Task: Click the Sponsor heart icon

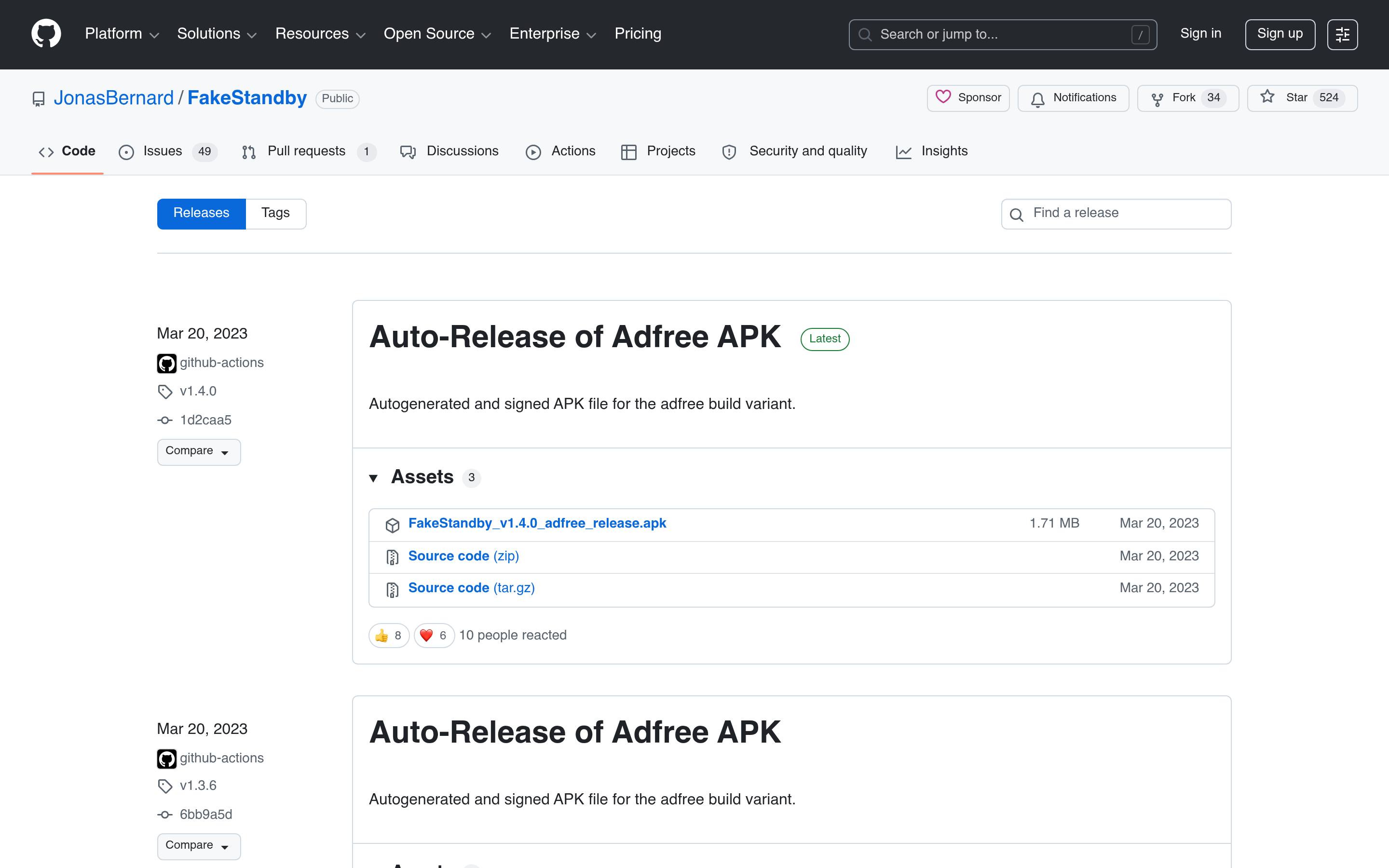Action: [x=943, y=97]
